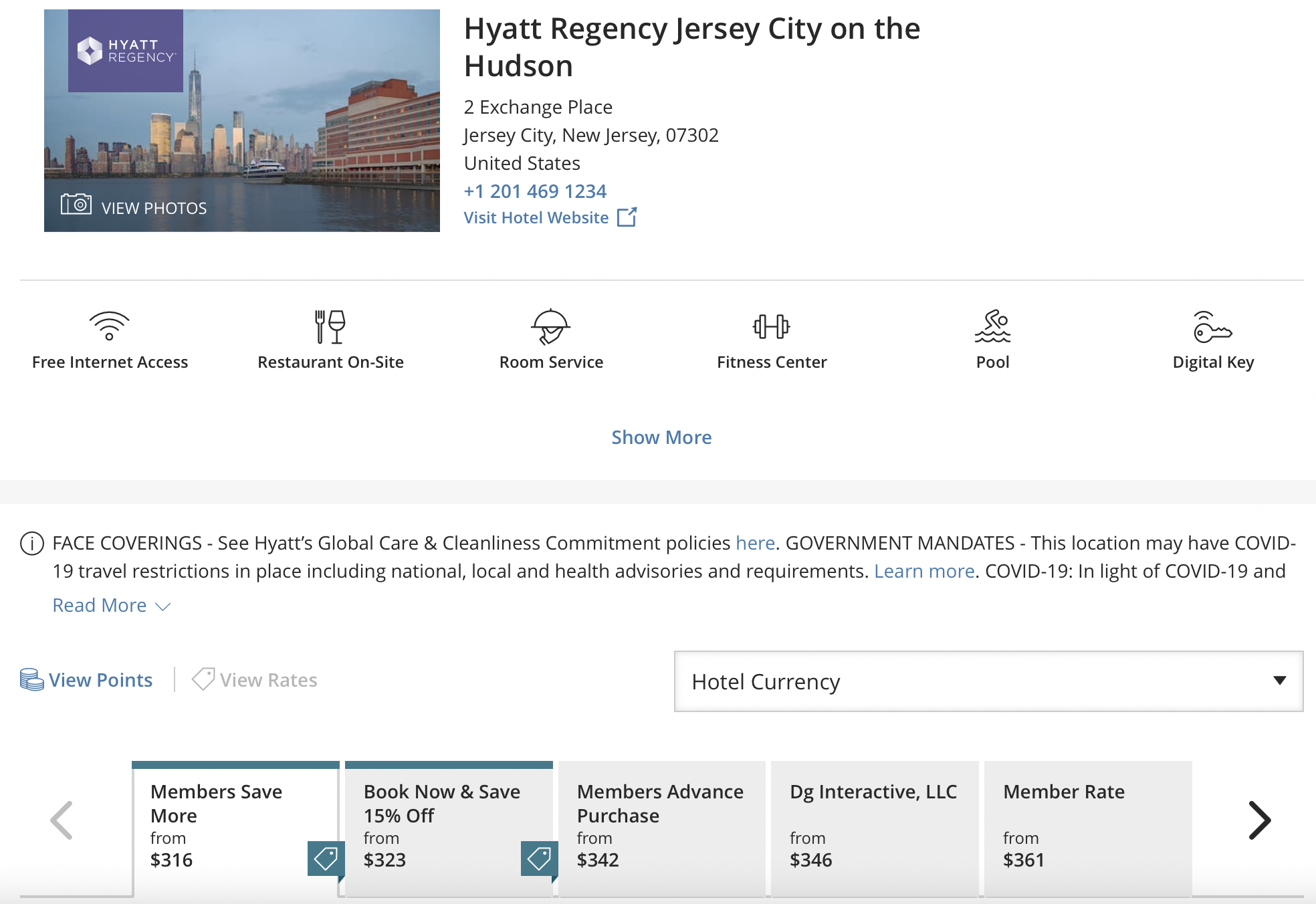Click the Restaurant On-Site fork and glass icon
1316x904 pixels.
(x=330, y=326)
